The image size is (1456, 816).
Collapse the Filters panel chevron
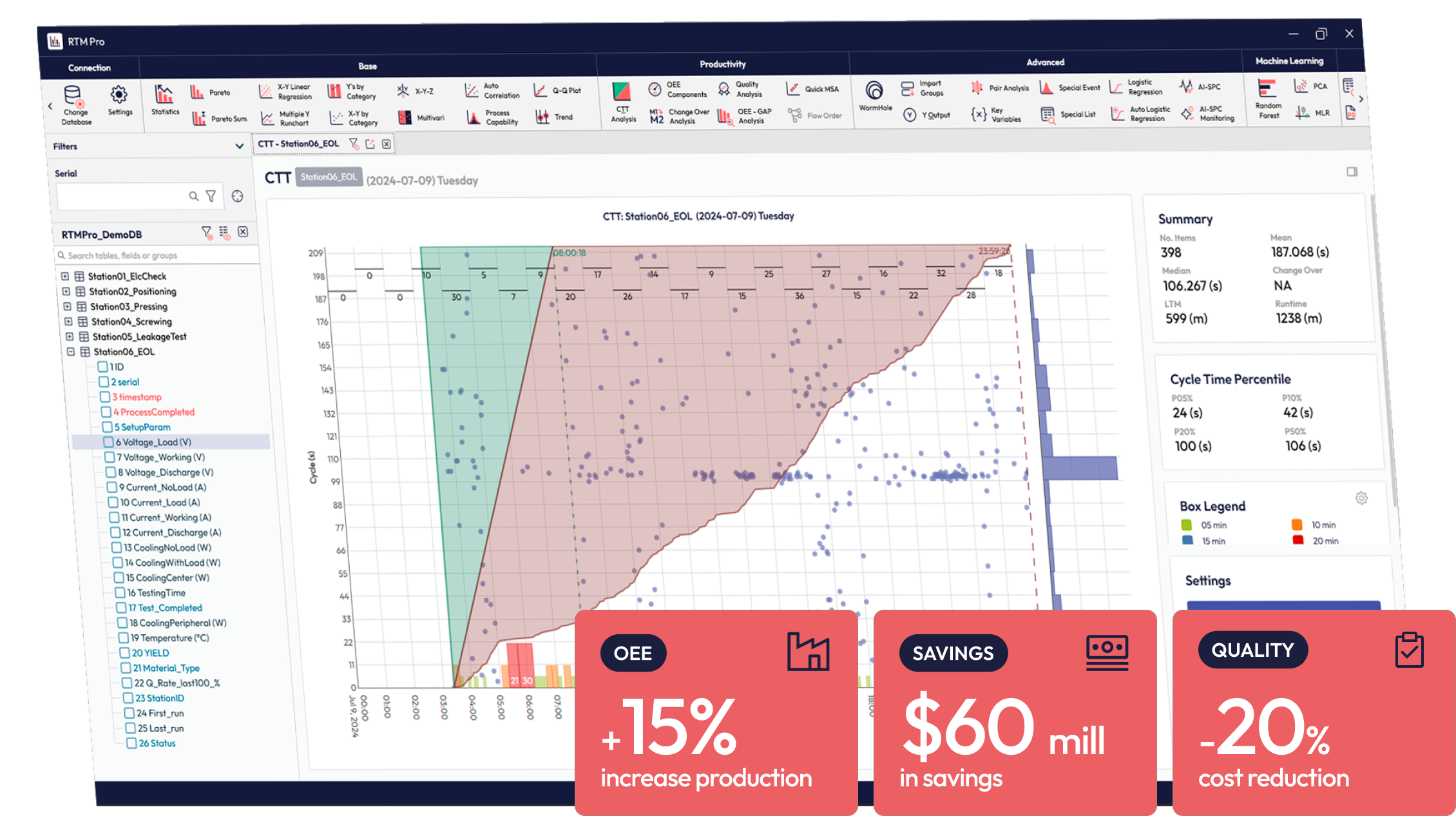pos(240,146)
